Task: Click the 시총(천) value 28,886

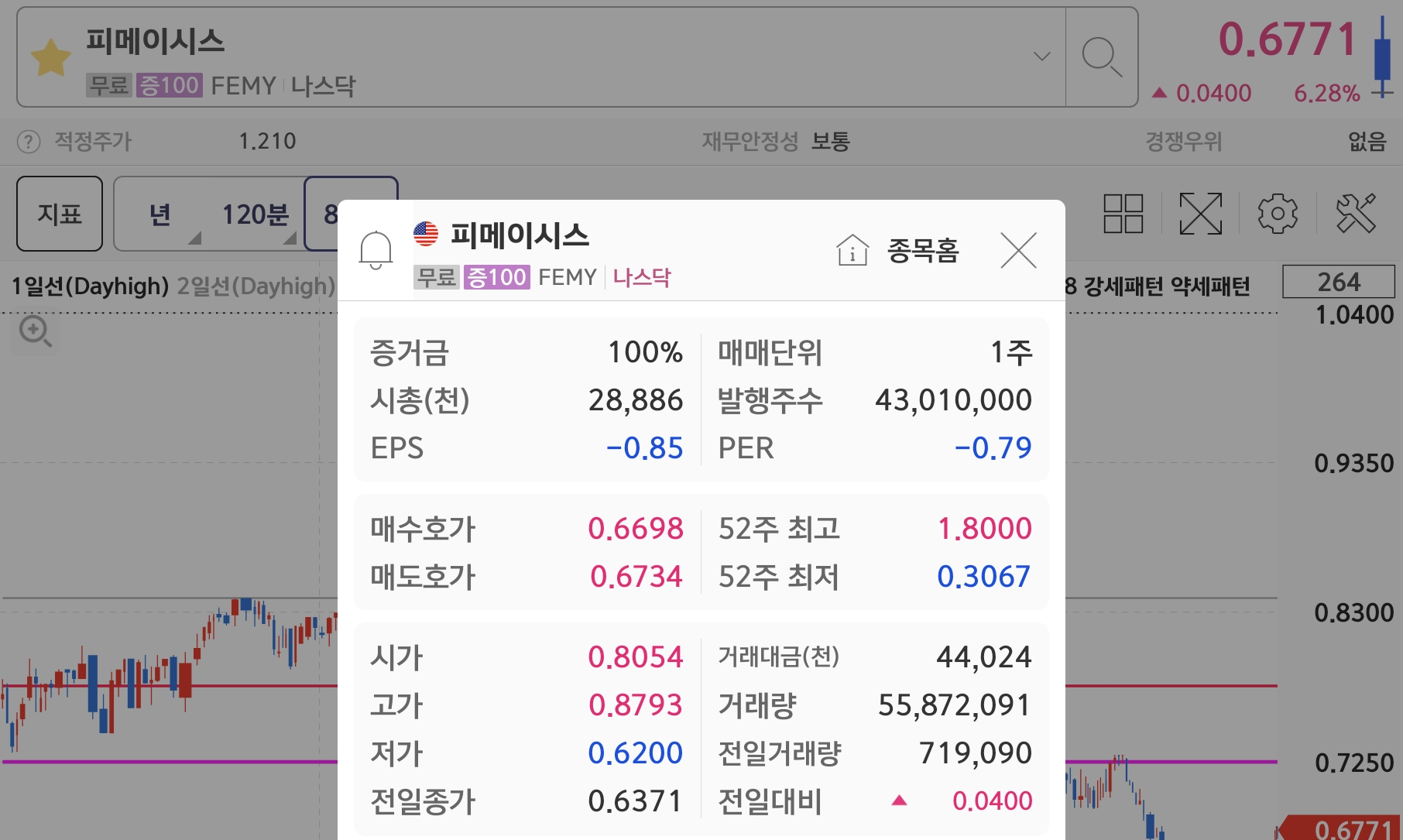Action: click(636, 400)
